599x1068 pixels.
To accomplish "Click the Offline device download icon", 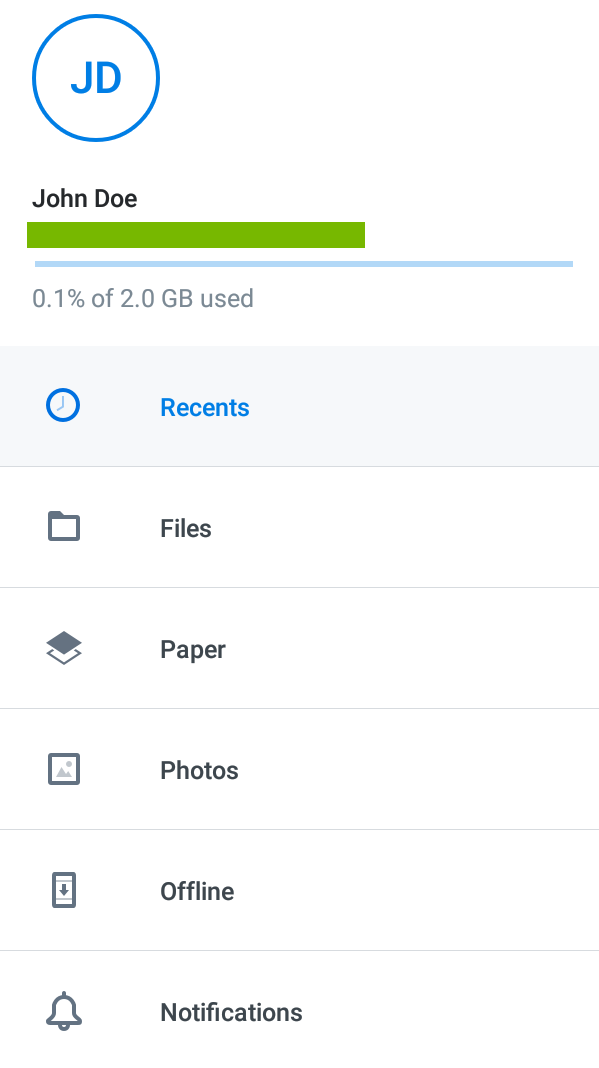I will tap(63, 890).
